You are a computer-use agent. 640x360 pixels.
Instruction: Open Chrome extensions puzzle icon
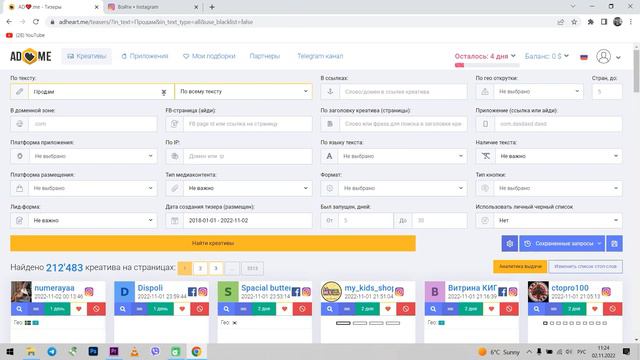[591, 22]
